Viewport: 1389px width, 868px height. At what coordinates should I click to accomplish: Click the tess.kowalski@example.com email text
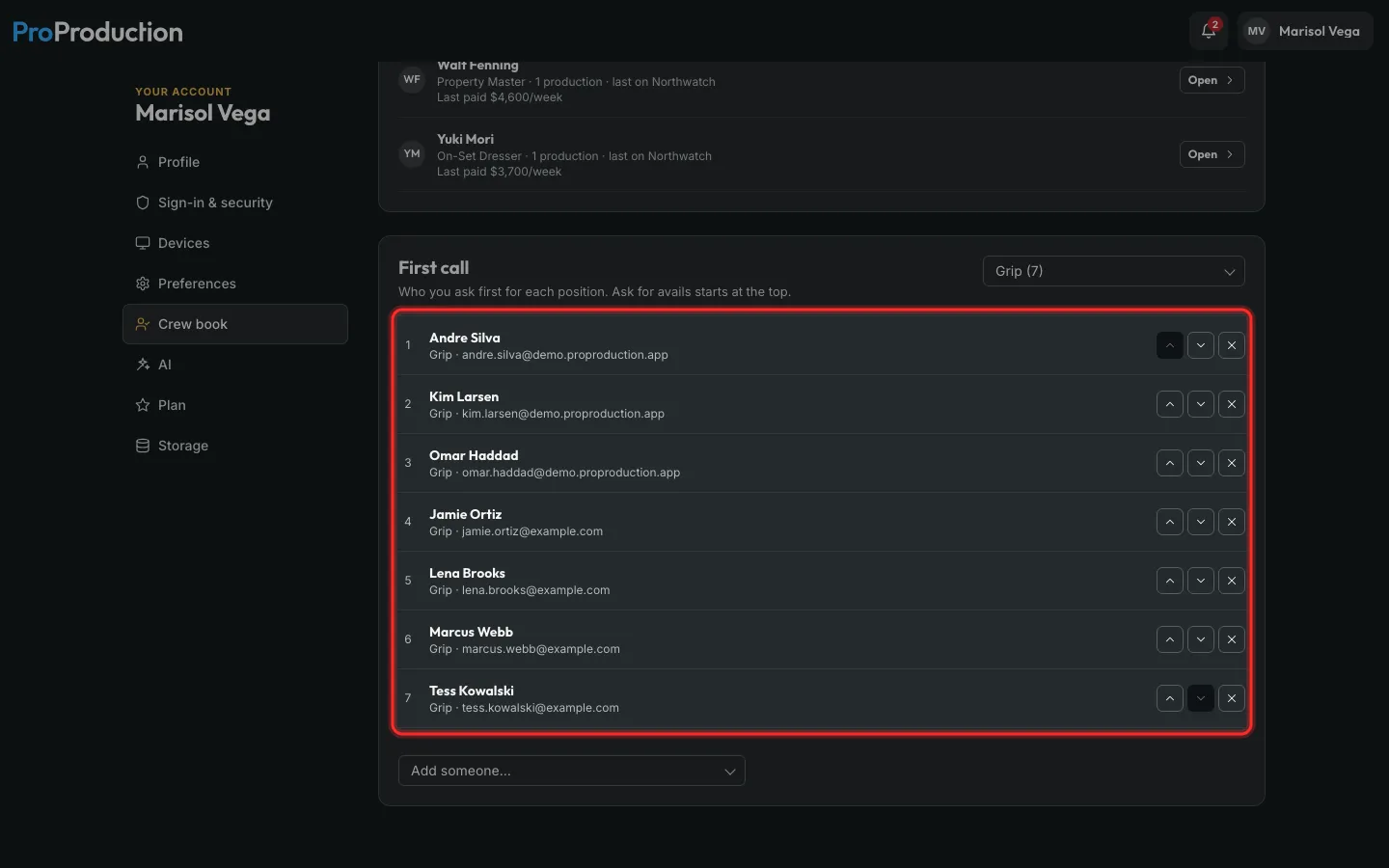[540, 708]
